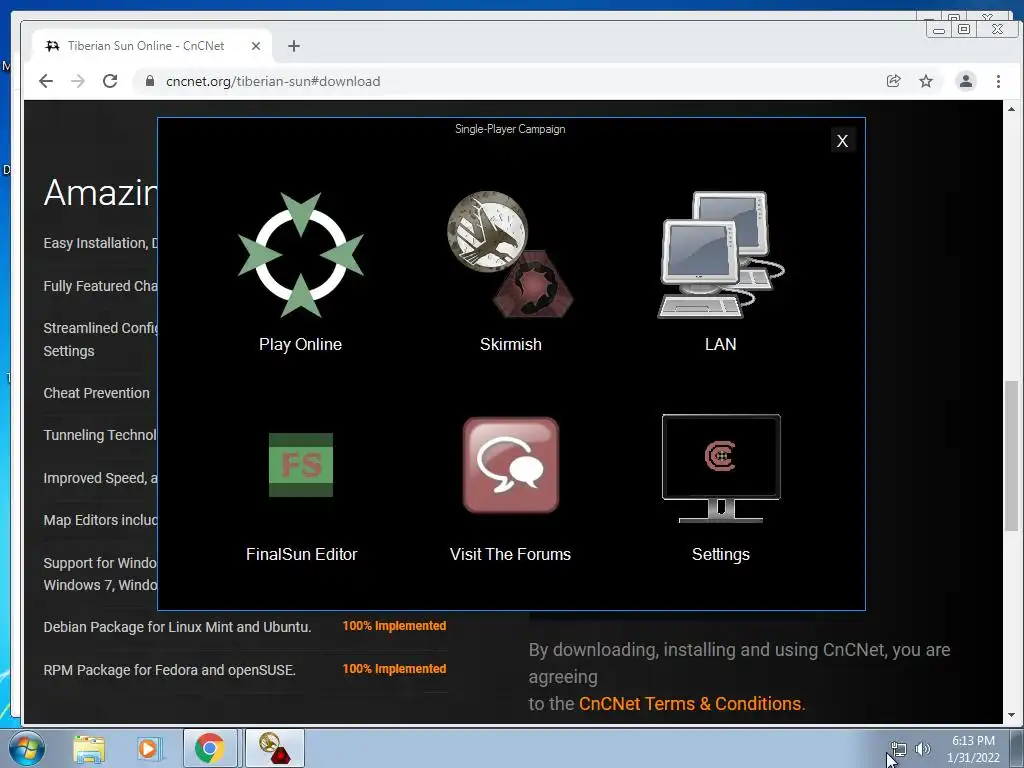This screenshot has height=768, width=1024.
Task: Click the Single-Player Campaign label
Action: pyautogui.click(x=510, y=129)
